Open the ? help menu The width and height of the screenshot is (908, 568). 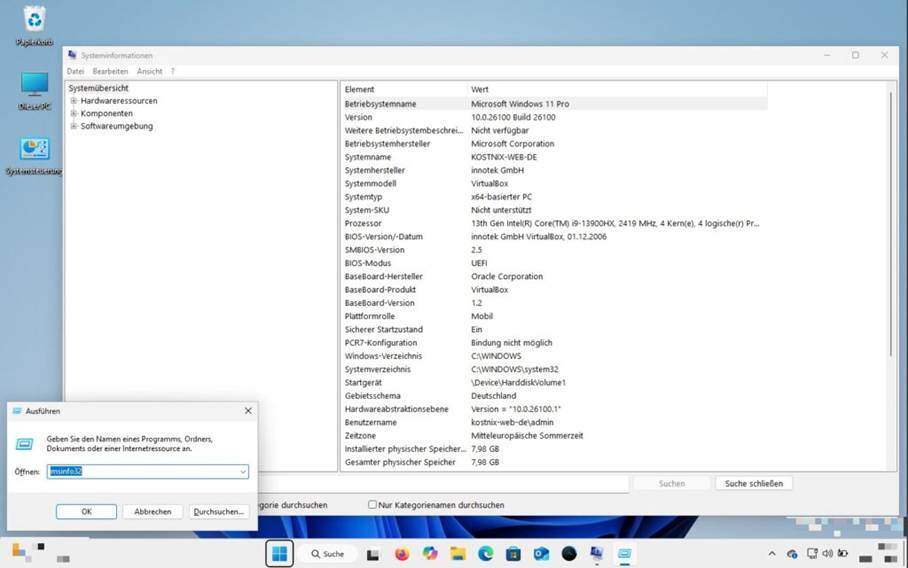[173, 71]
